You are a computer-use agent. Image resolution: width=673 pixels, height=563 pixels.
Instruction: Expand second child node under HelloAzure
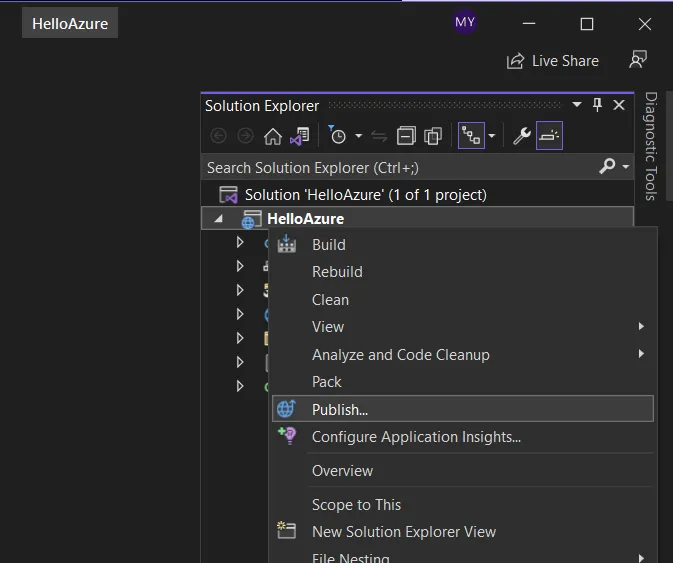[x=240, y=266]
